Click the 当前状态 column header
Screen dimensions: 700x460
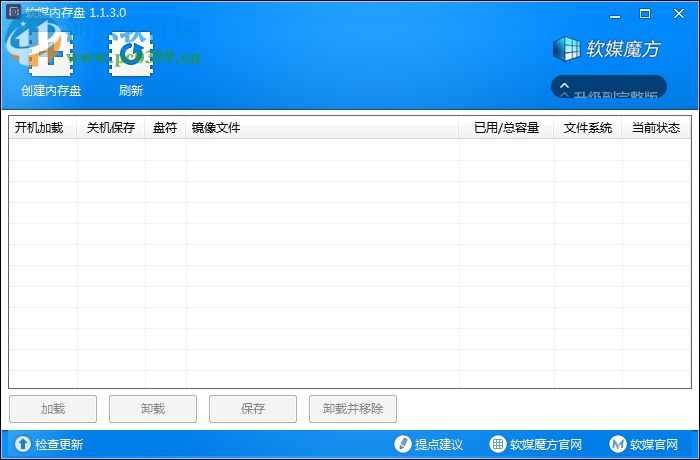[x=656, y=128]
